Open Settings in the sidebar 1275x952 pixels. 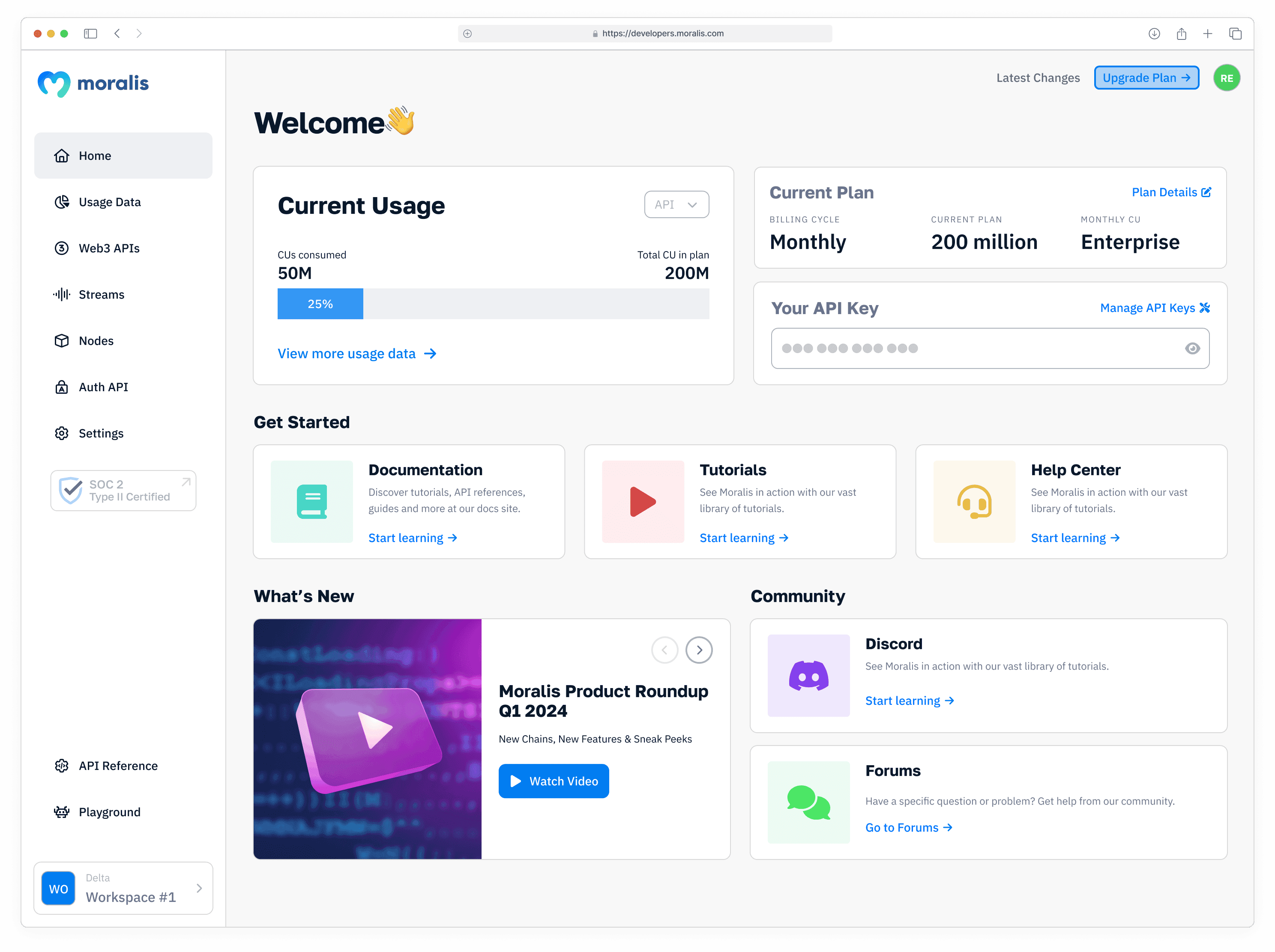123,433
